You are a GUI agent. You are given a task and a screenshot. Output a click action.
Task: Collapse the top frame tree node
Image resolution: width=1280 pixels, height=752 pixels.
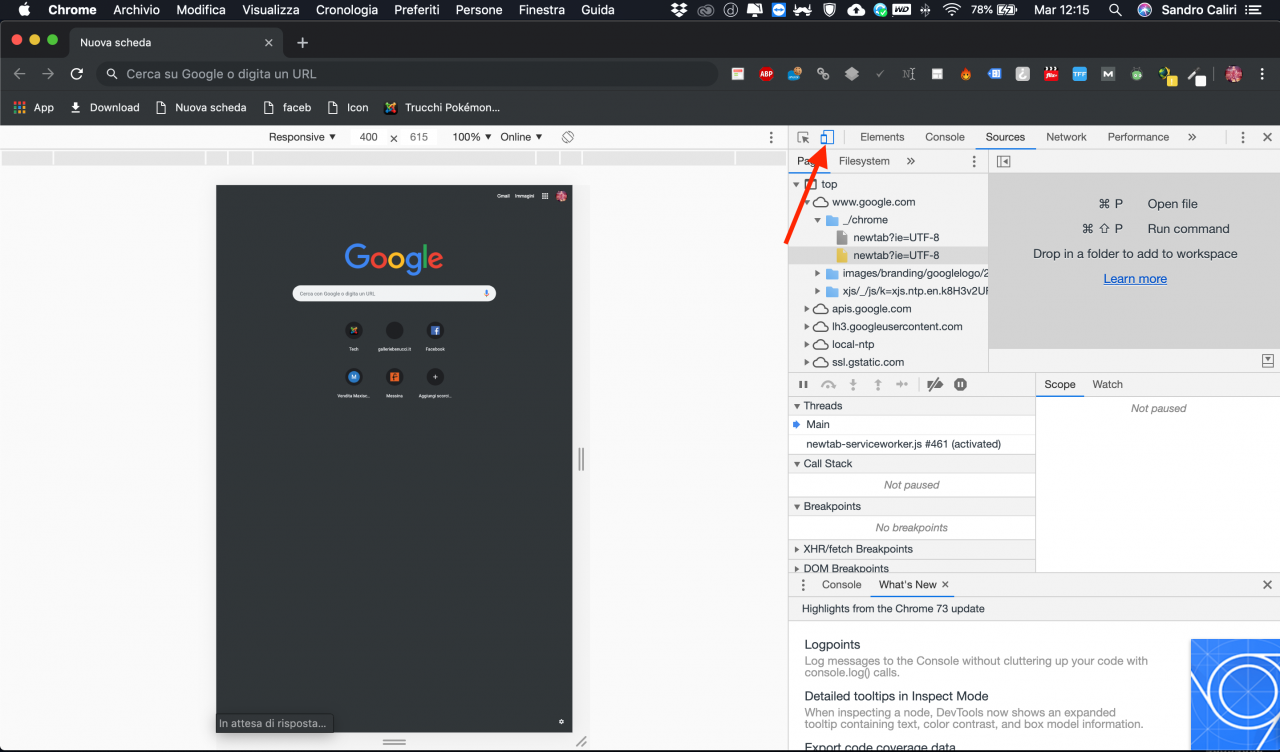797,184
